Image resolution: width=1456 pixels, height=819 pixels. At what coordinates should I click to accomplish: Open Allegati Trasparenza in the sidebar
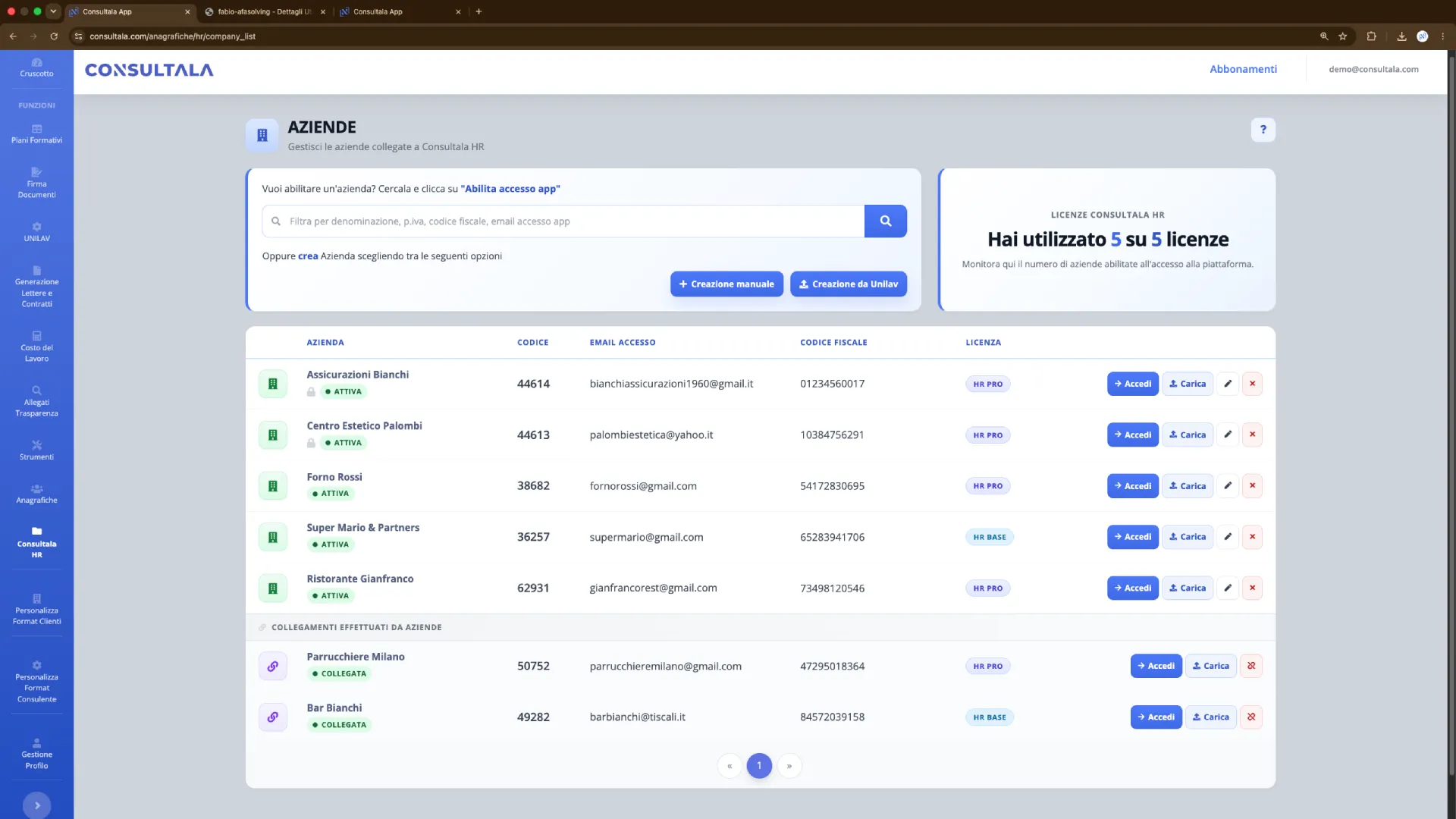(36, 402)
